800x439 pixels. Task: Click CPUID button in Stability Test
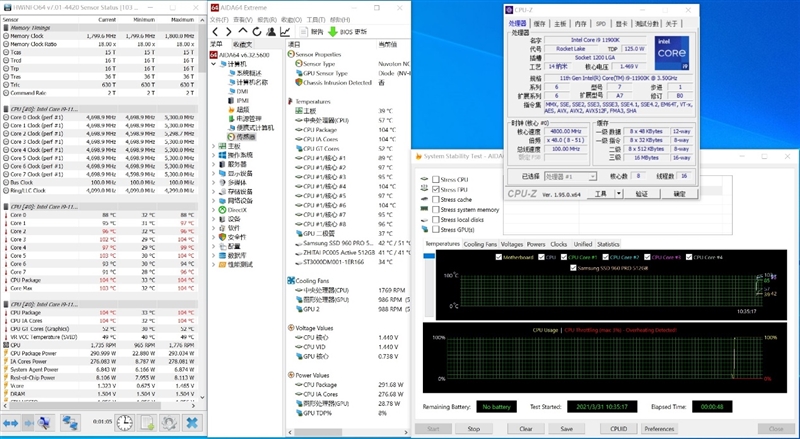point(618,428)
